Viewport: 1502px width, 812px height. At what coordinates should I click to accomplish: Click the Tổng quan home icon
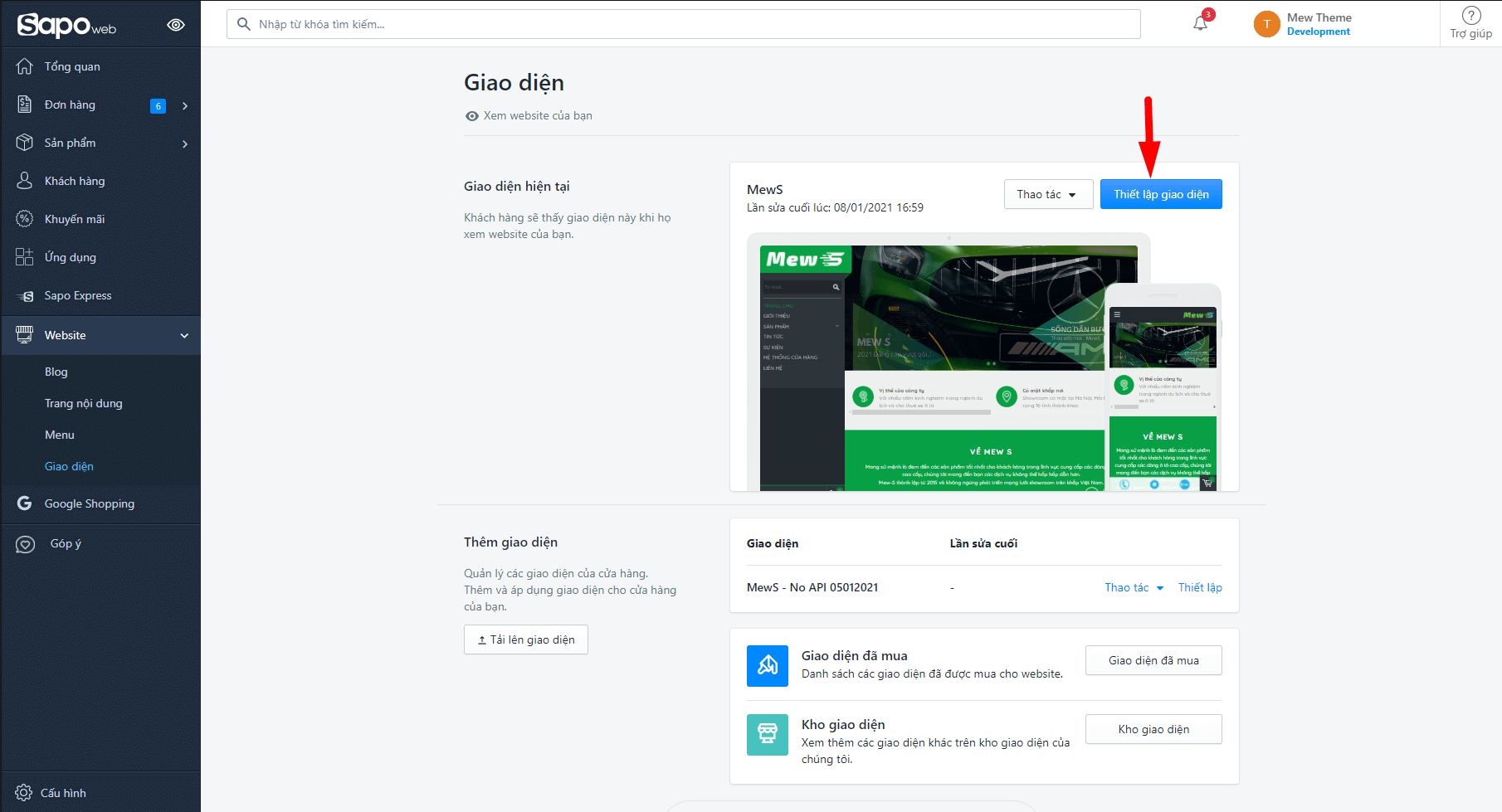(25, 66)
